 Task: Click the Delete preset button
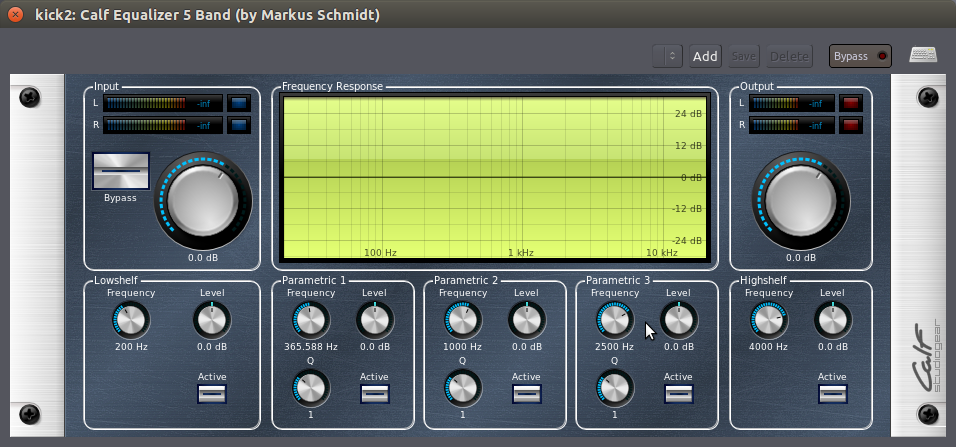click(x=790, y=56)
